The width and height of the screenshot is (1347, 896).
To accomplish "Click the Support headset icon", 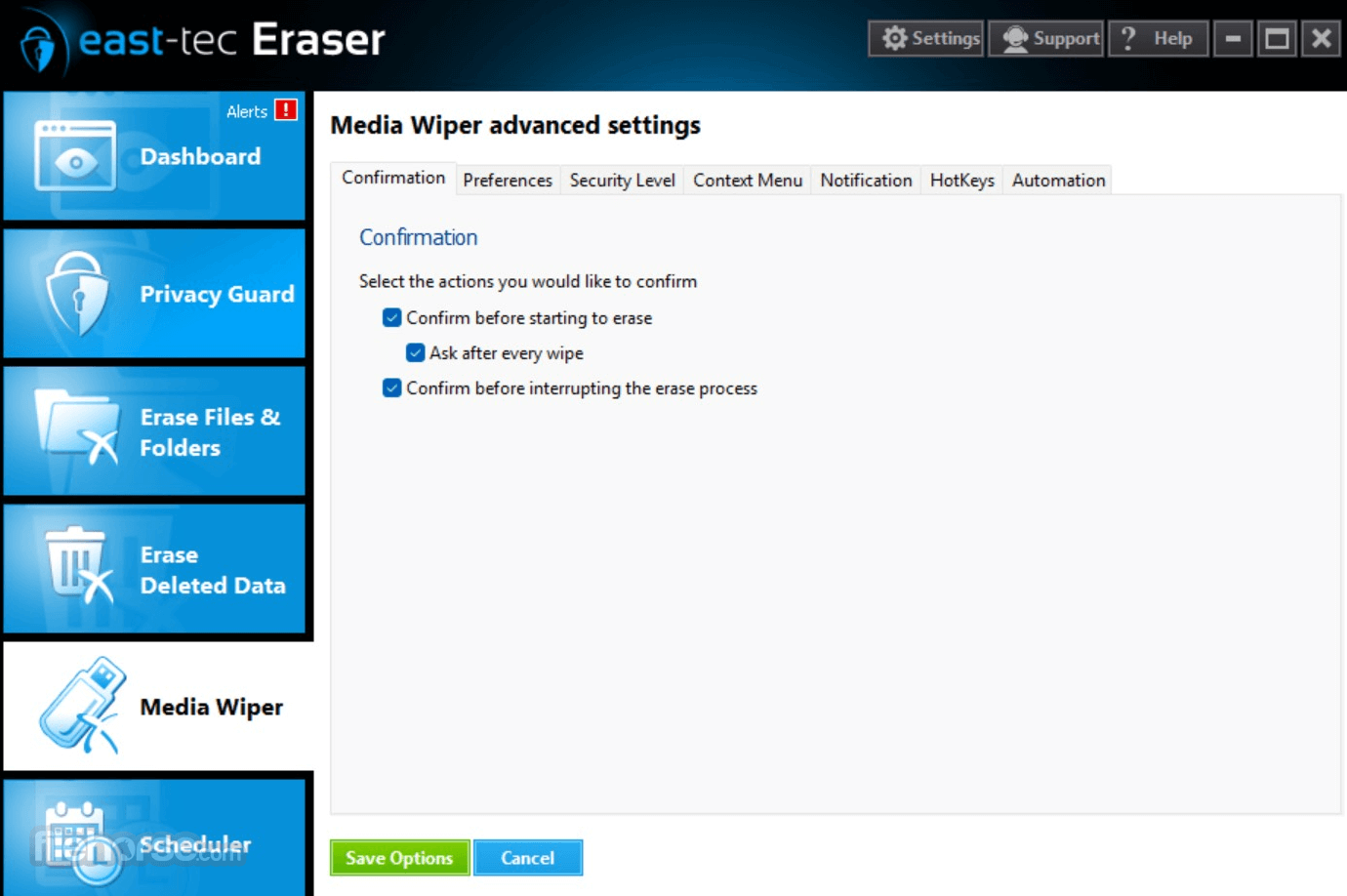I will 1015,38.
